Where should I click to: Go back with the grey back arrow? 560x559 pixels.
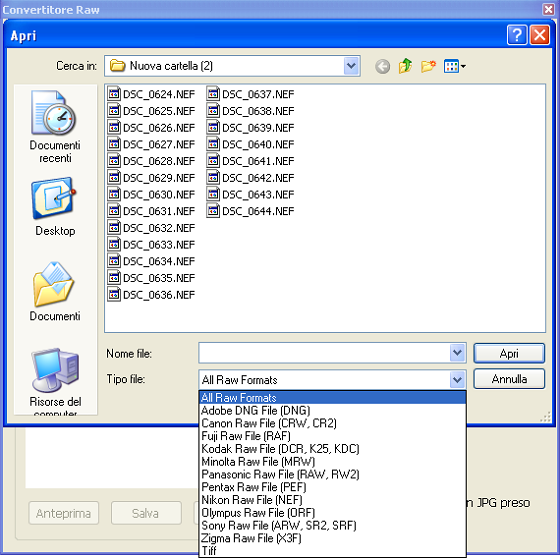coord(382,66)
